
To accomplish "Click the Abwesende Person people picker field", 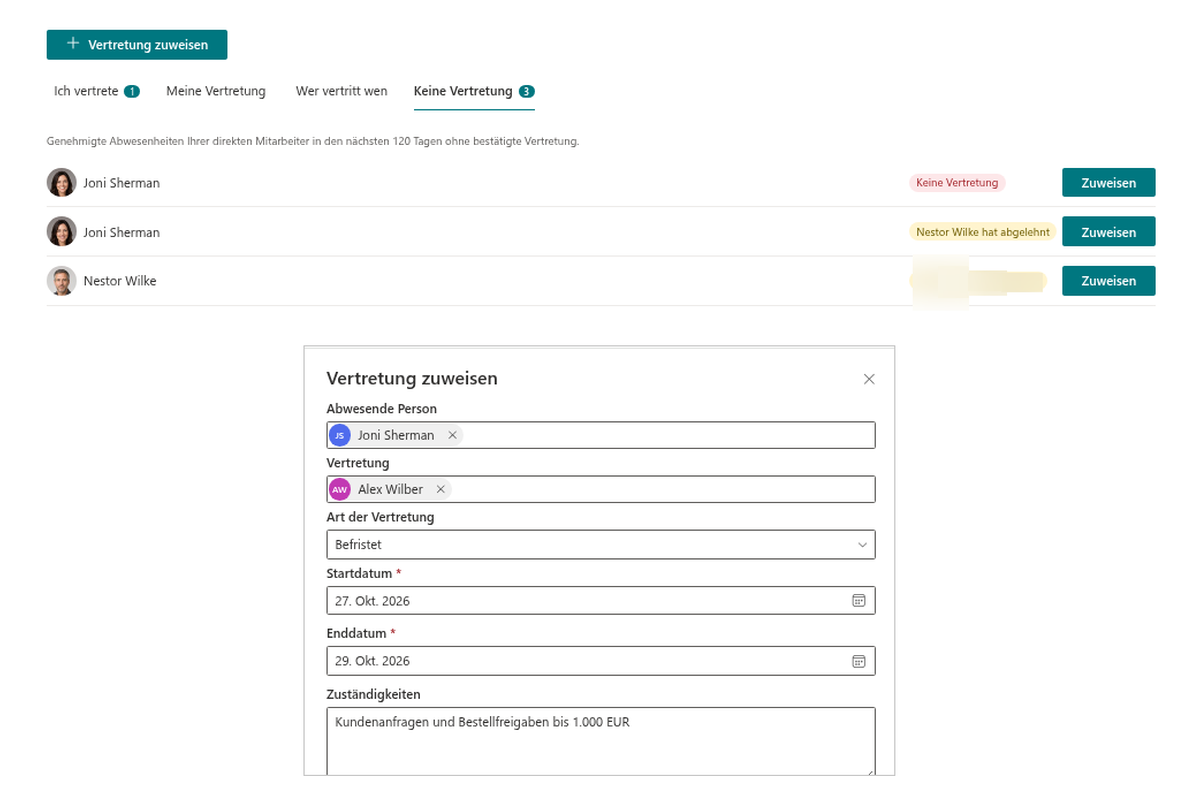I will 601,435.
